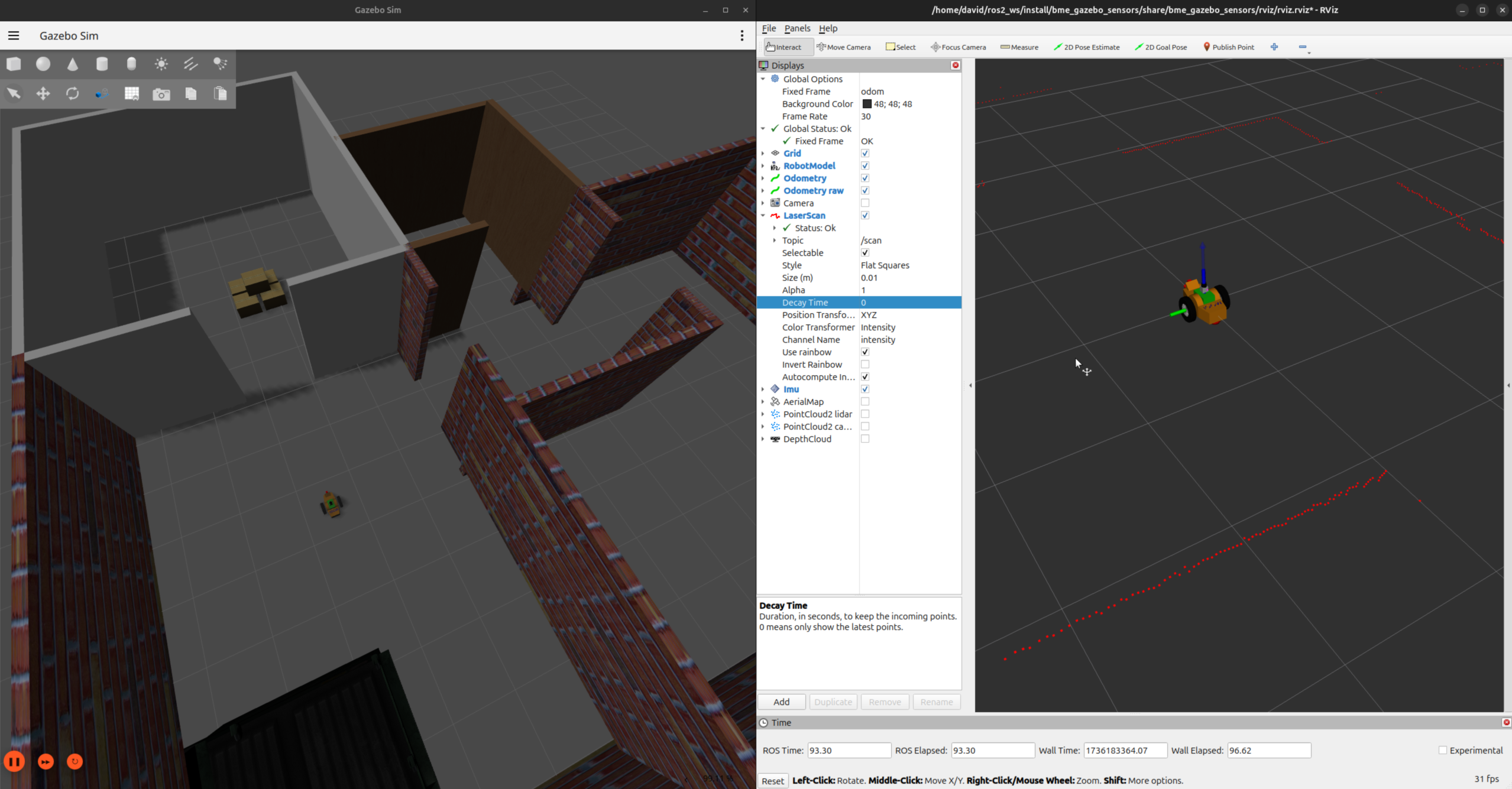Insert a box shape in Gazebo
This screenshot has width=1512, height=789.
(14, 64)
